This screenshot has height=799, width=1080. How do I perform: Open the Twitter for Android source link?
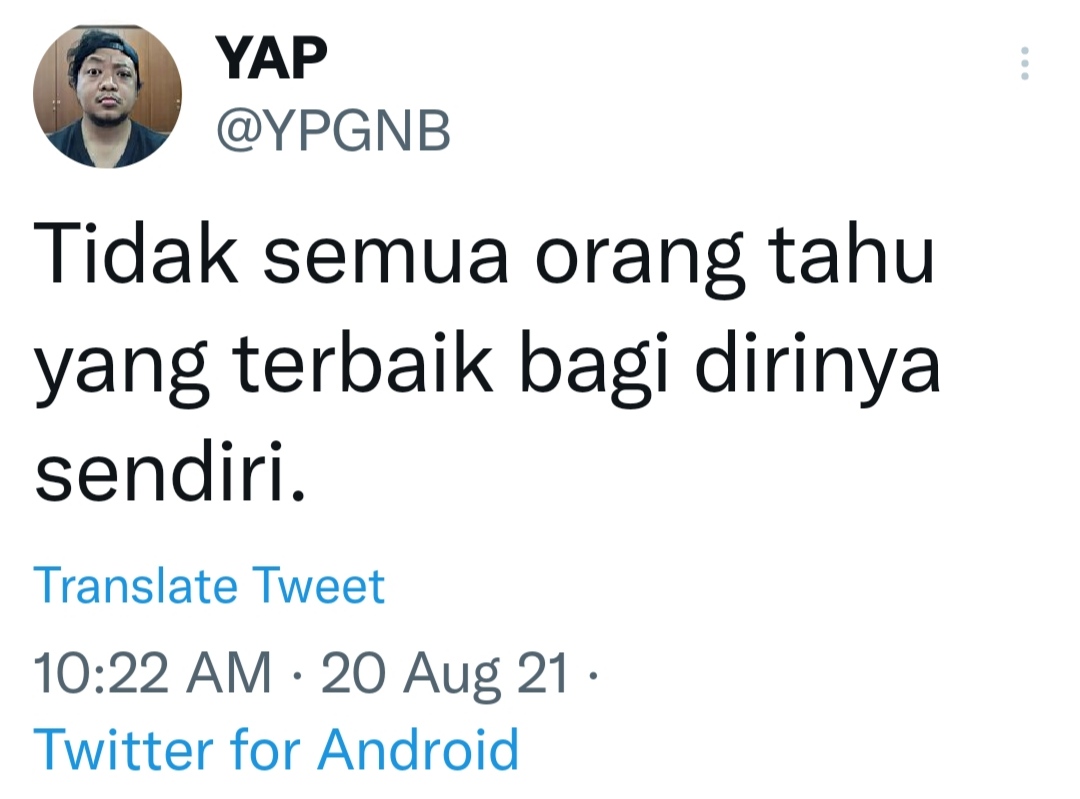pos(276,749)
